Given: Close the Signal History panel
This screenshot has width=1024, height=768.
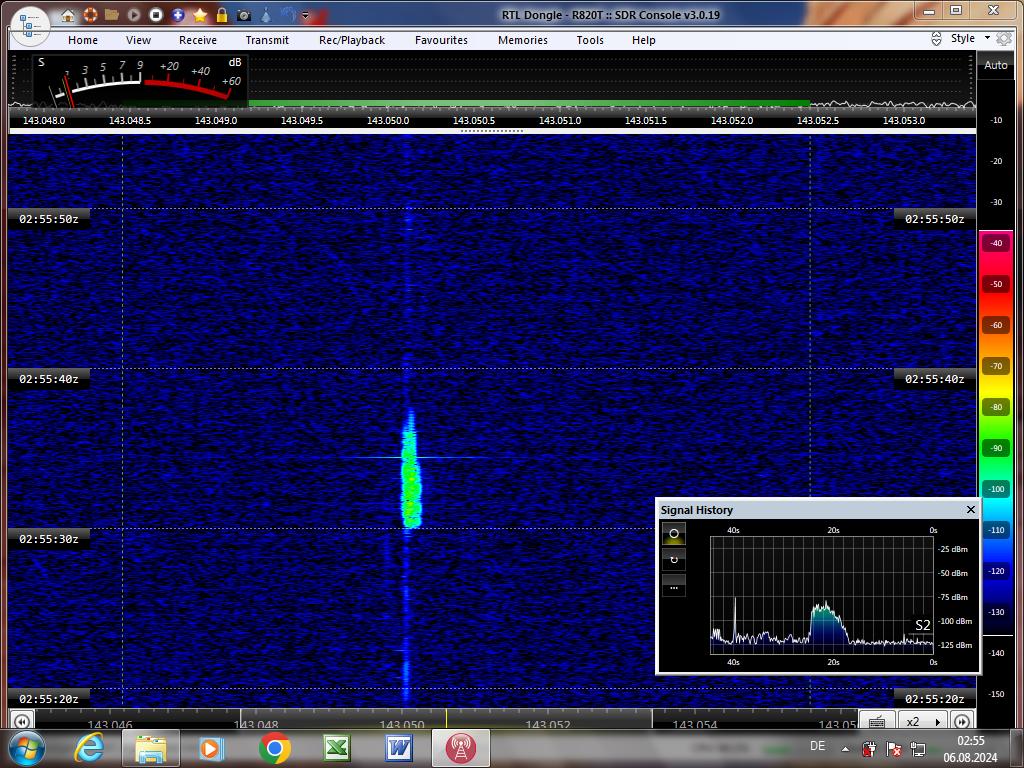Looking at the screenshot, I should [970, 509].
